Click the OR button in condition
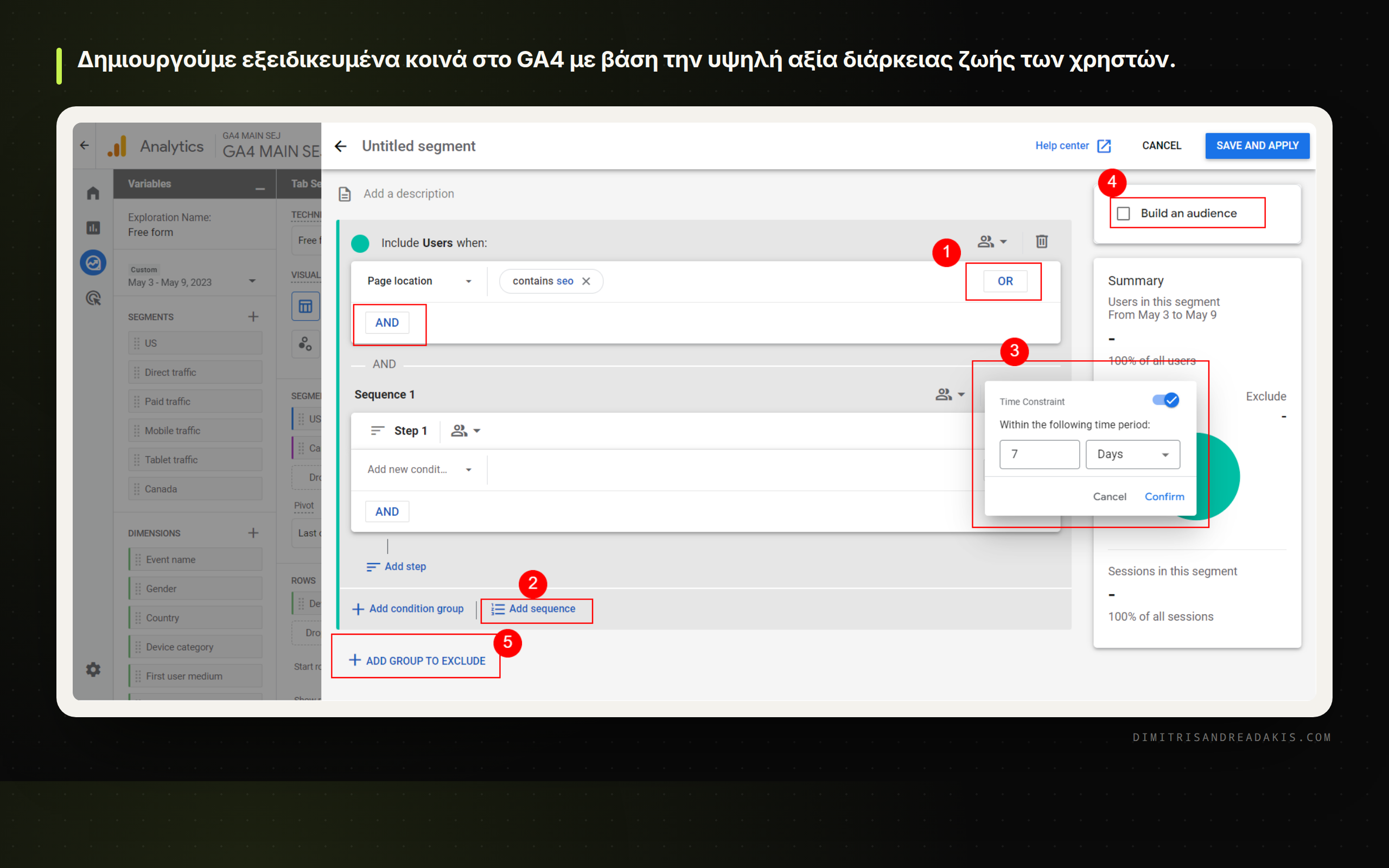Viewport: 1389px width, 868px height. (1005, 282)
